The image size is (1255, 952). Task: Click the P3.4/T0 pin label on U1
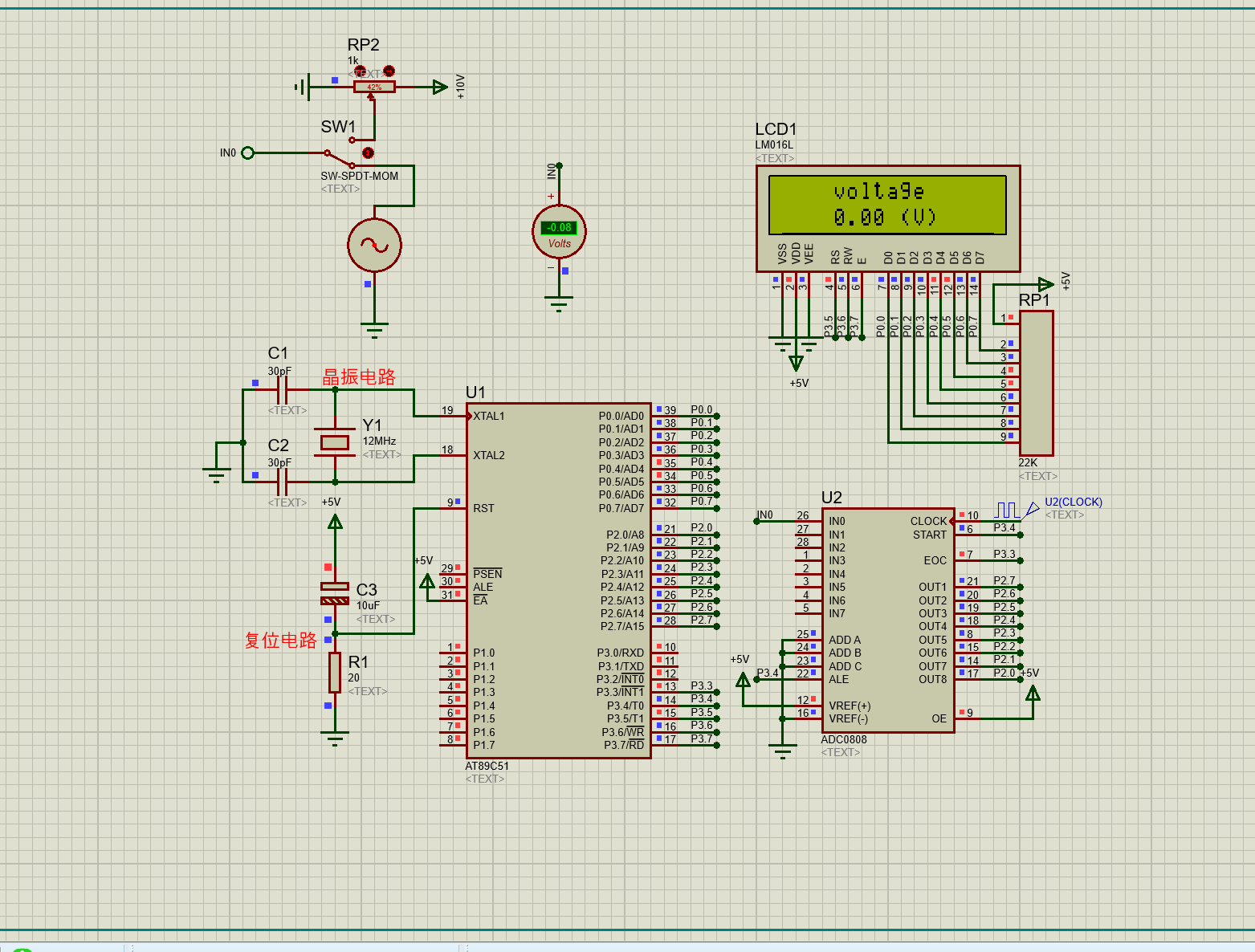coord(625,706)
